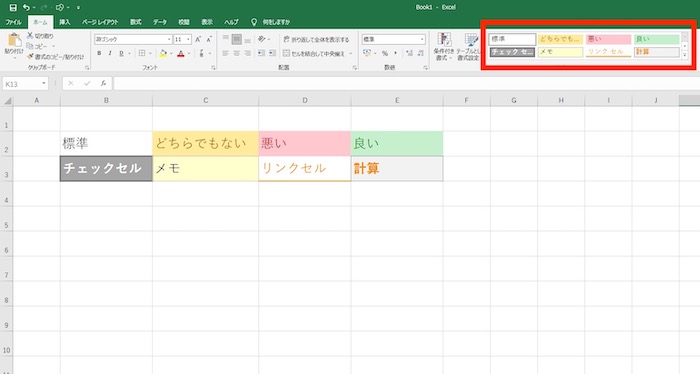
Task: Click the Paste (貼り付け) clipboard icon
Action: (x=14, y=40)
